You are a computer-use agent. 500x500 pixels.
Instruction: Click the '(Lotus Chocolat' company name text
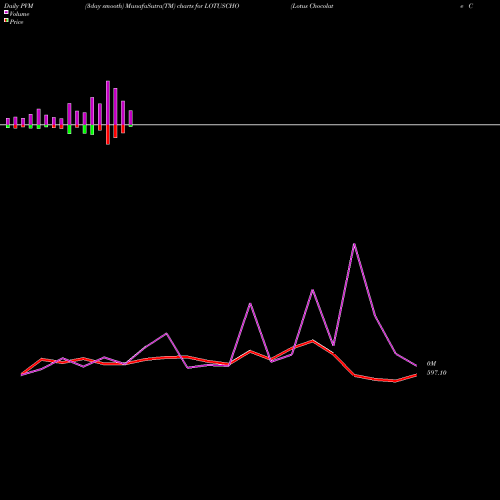coord(312,6)
